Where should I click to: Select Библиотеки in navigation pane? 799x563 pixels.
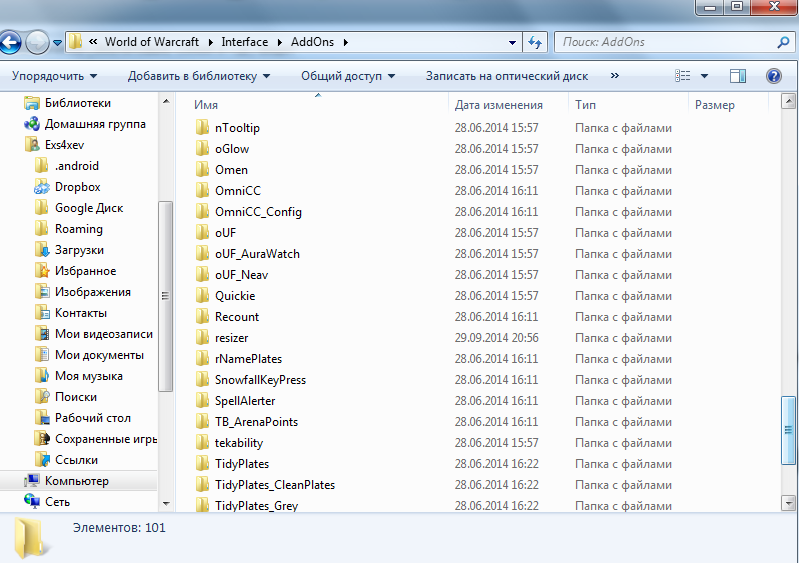67,103
